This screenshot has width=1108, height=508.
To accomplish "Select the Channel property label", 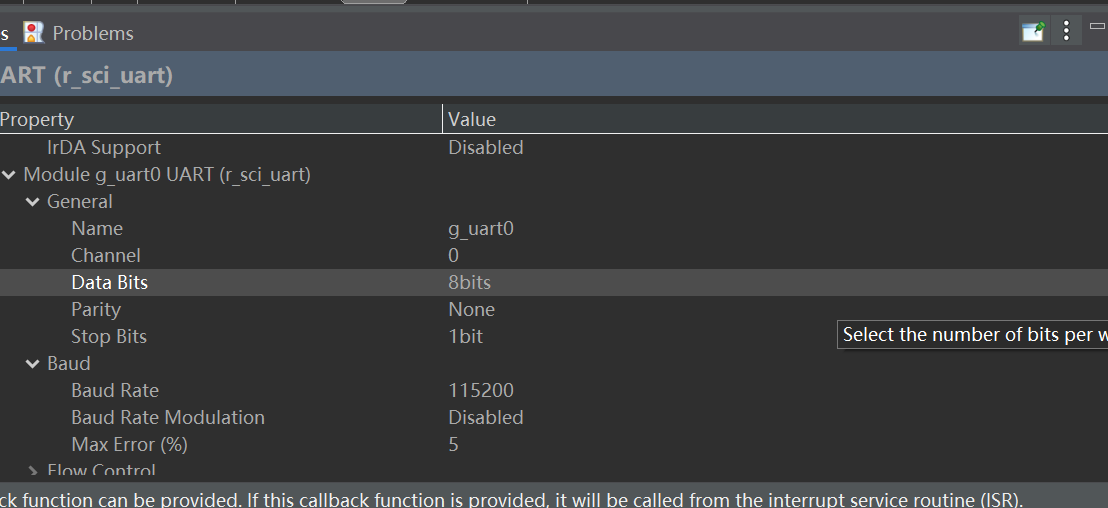I will [x=105, y=255].
